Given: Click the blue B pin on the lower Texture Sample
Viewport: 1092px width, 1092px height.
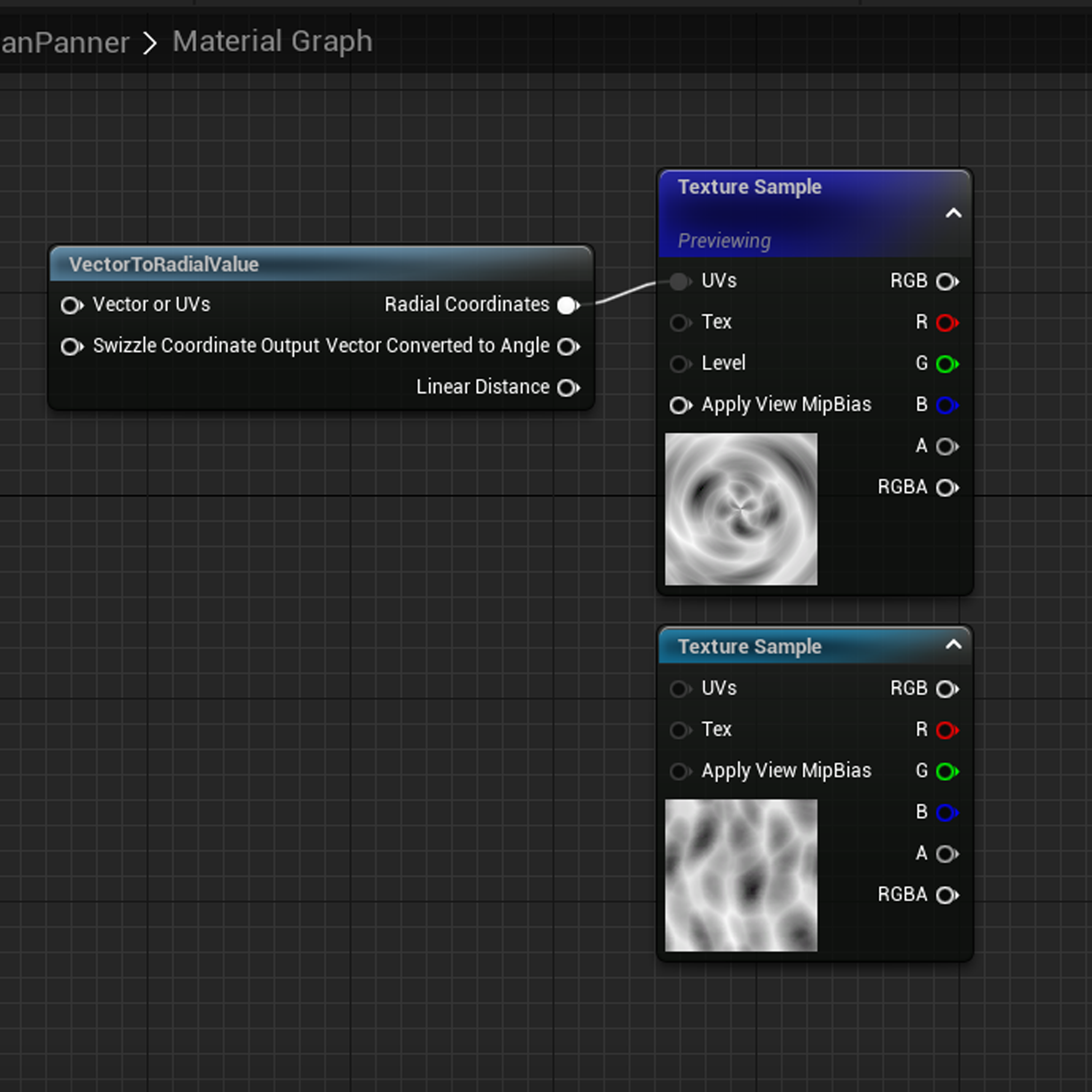Looking at the screenshot, I should (946, 813).
